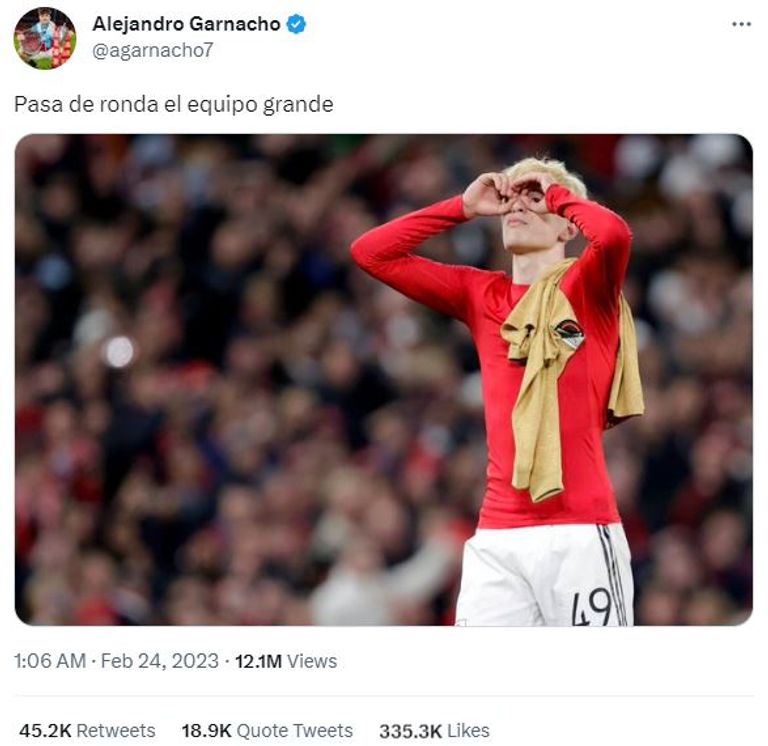Click the bright light spot in crowd
The width and height of the screenshot is (768, 746).
click(x=119, y=351)
